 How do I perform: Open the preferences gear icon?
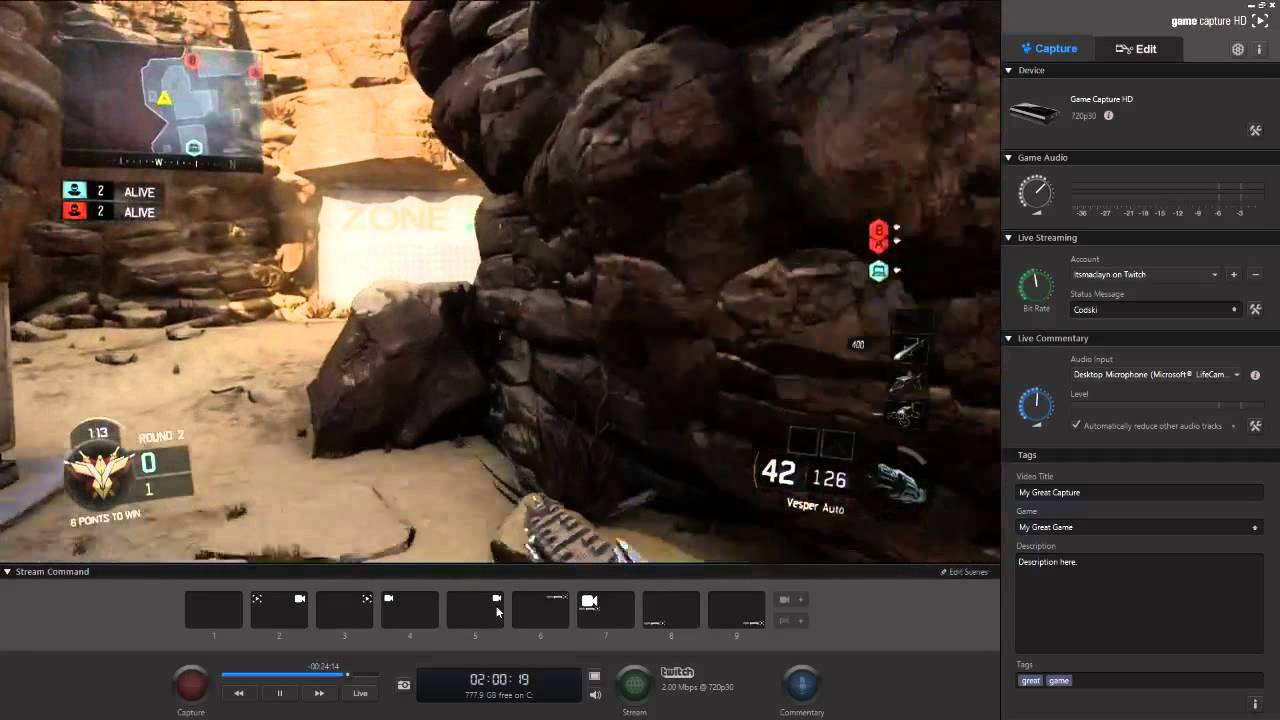click(x=1238, y=49)
